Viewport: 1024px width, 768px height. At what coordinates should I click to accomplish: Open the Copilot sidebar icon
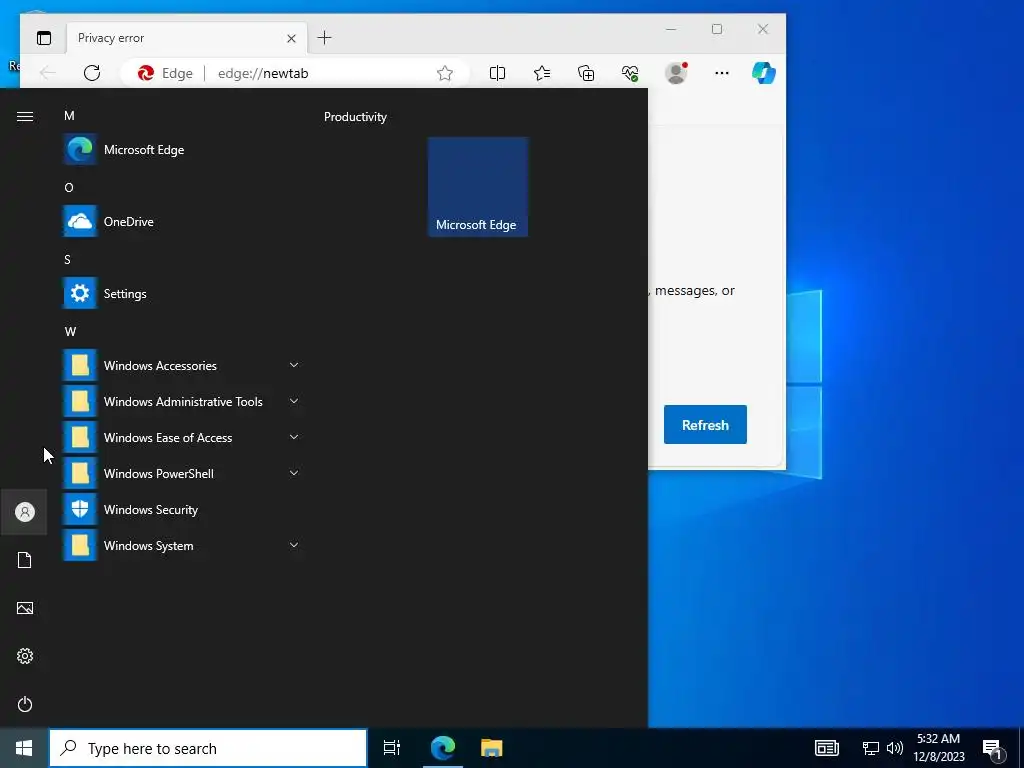point(763,72)
